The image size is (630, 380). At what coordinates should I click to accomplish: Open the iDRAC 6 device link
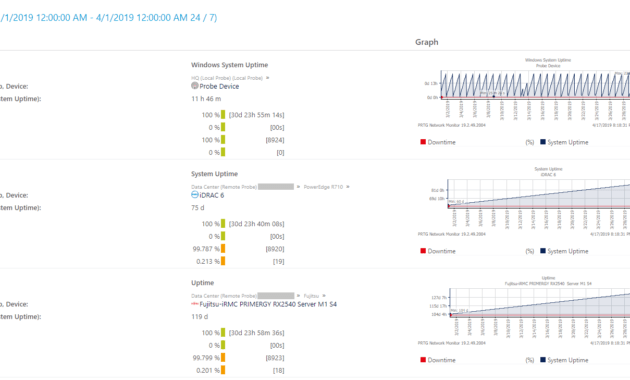click(212, 195)
